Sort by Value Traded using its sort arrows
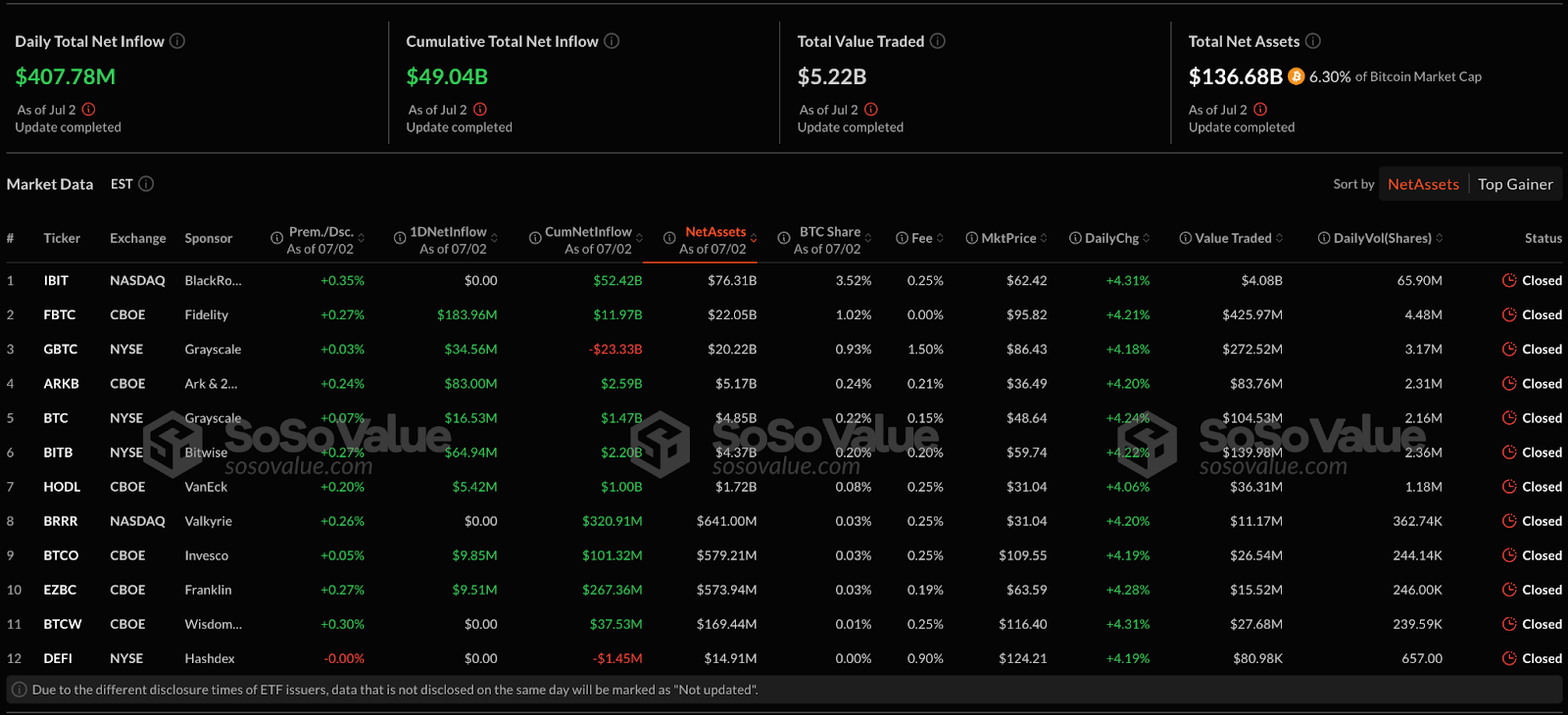1568x715 pixels. point(1279,238)
